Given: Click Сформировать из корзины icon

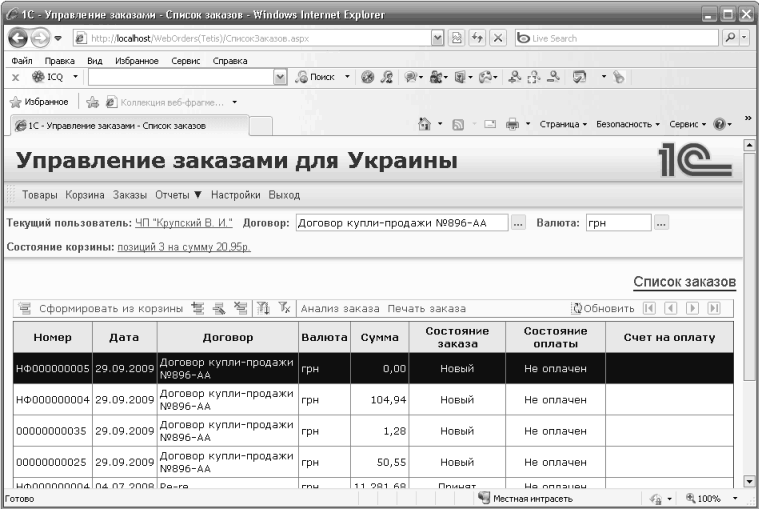Looking at the screenshot, I should [25, 308].
